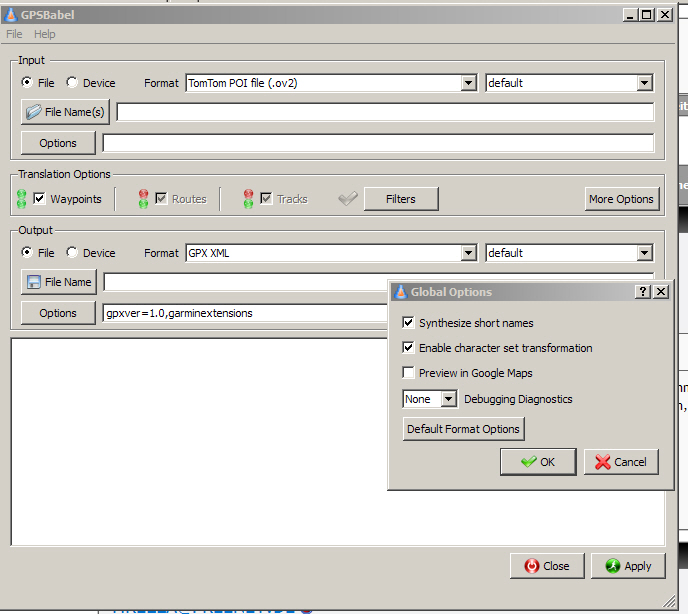Expand the Debugging Diagnostics None dropdown

(x=429, y=399)
